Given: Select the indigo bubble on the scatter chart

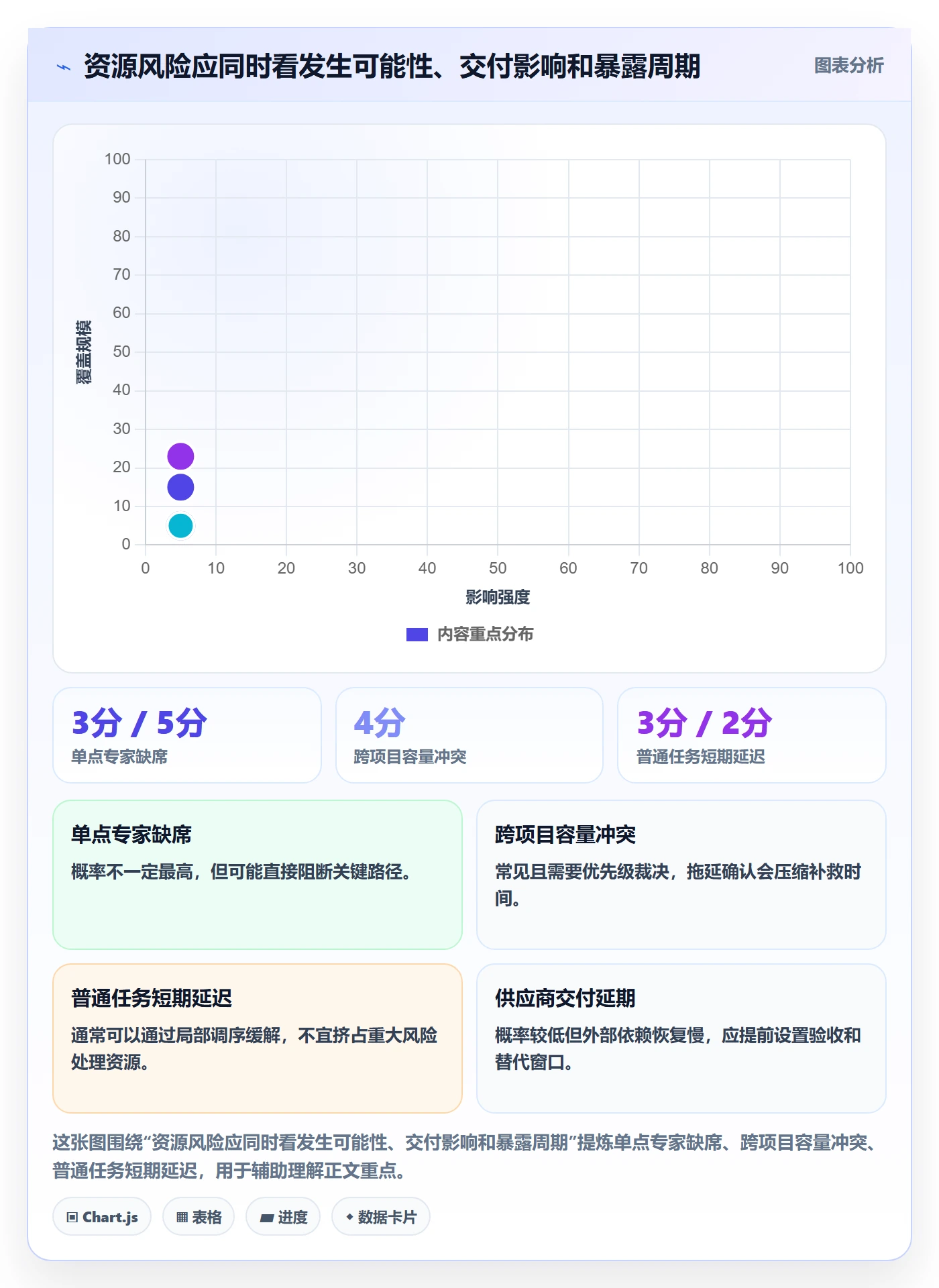Looking at the screenshot, I should (x=180, y=487).
